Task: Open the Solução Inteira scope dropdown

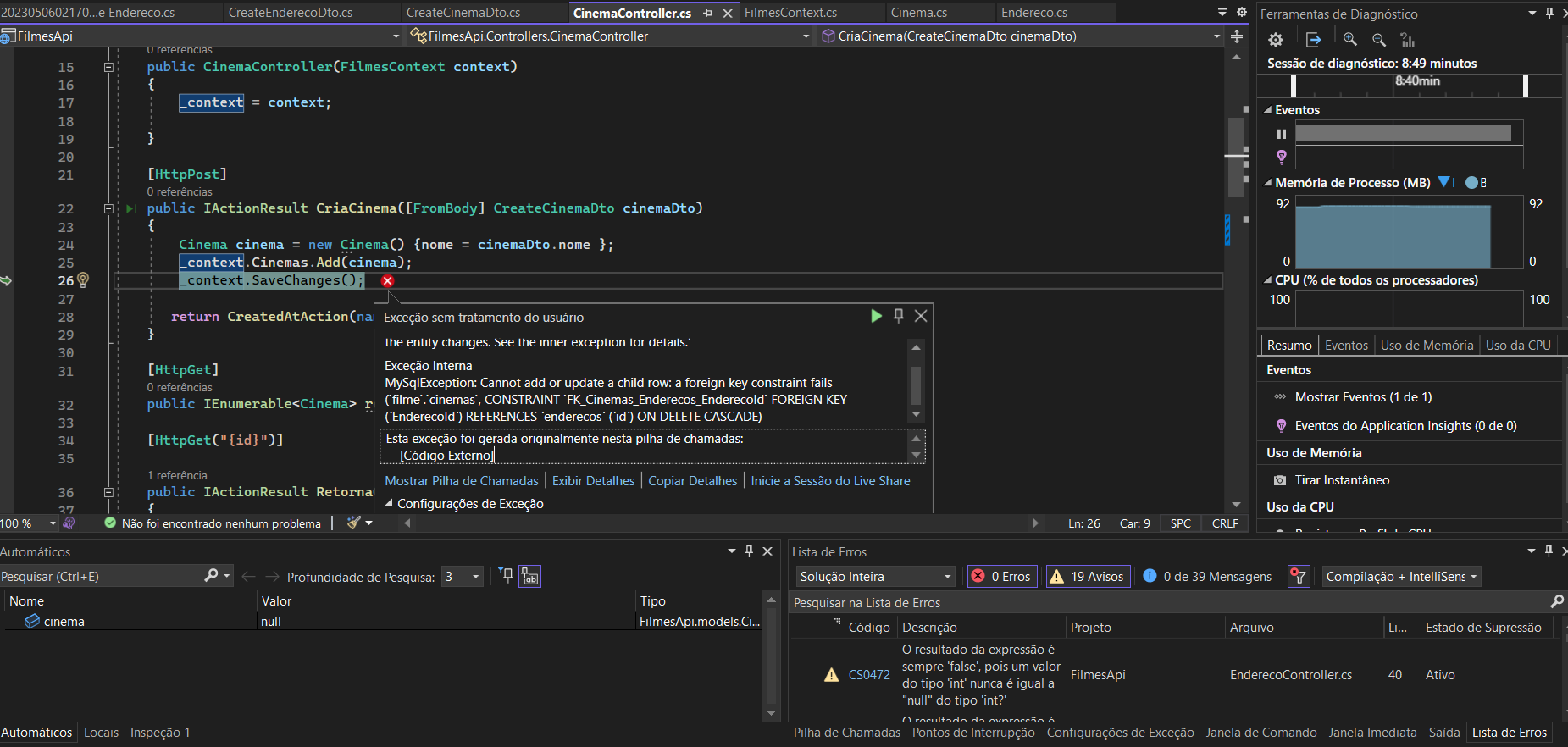Action: click(x=875, y=576)
